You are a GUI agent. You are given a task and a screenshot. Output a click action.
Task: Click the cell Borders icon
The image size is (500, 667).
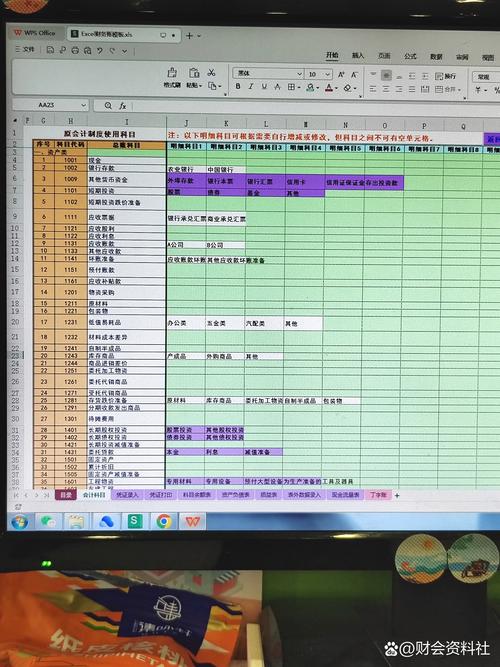tap(291, 87)
